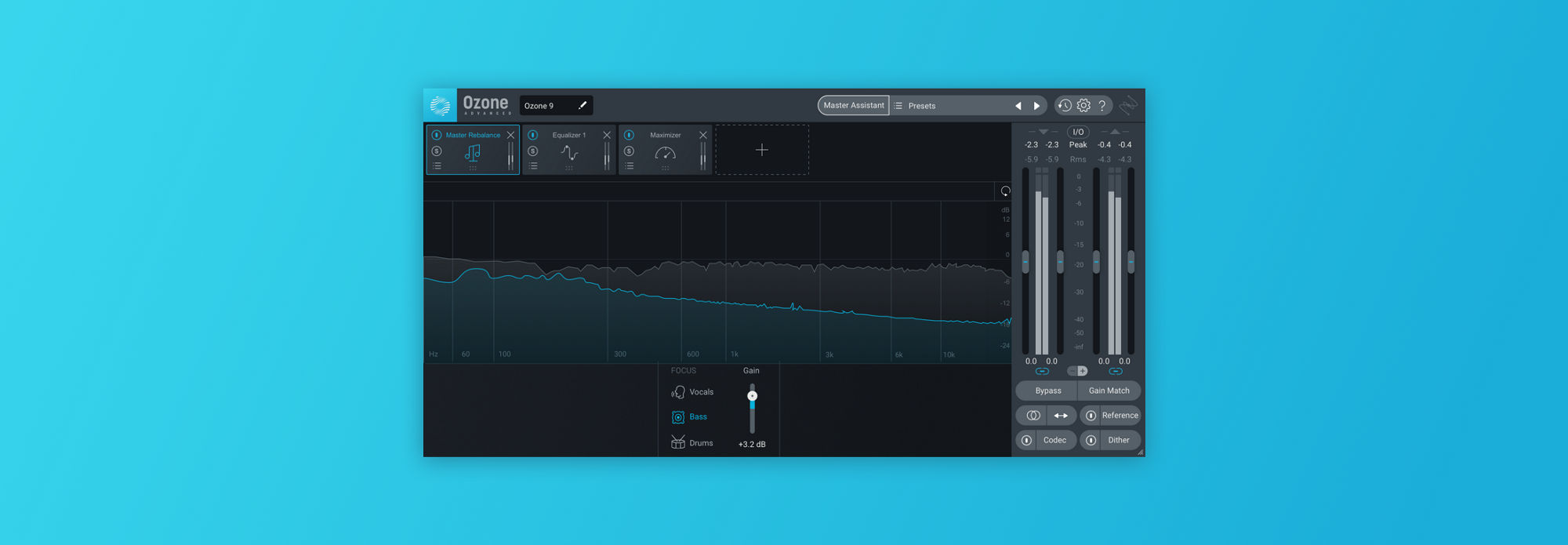Open the undo history clock icon
This screenshot has height=545, width=1568.
tap(1064, 105)
